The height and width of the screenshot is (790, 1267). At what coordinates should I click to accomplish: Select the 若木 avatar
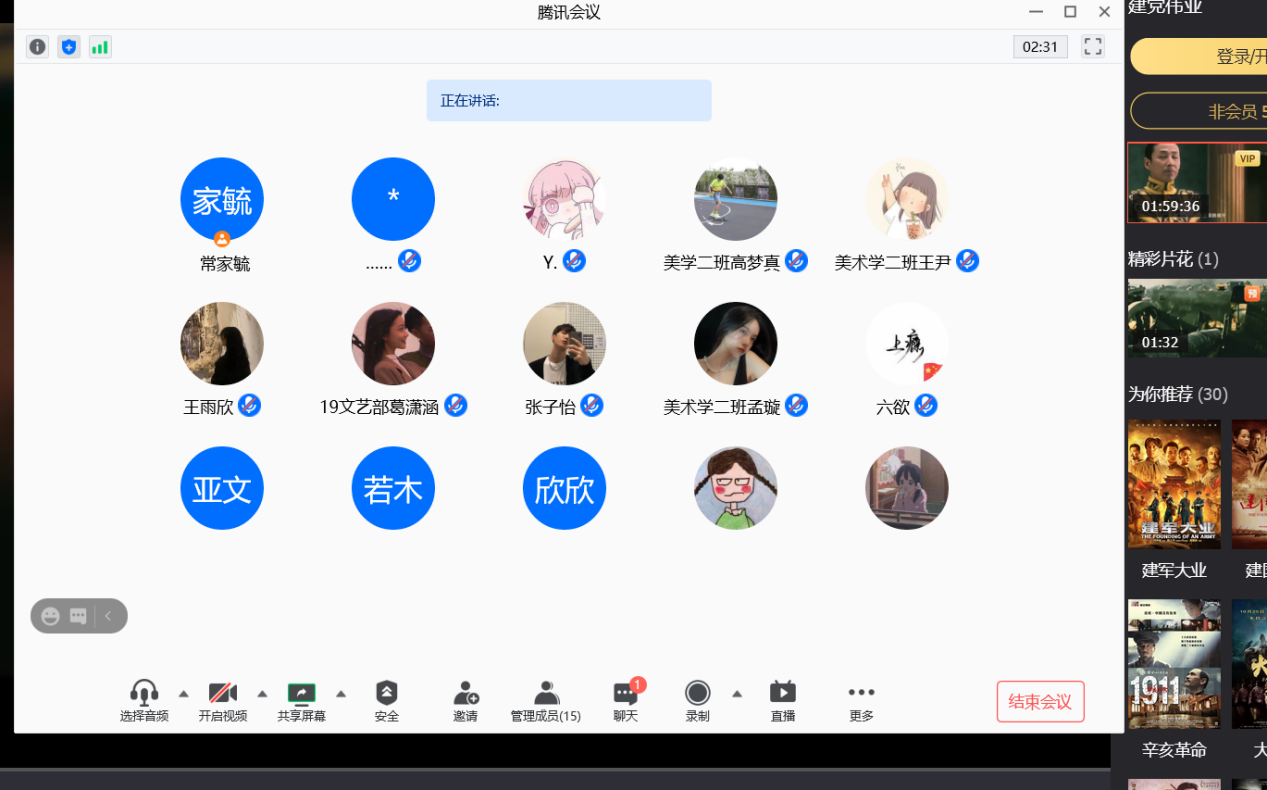tap(393, 488)
